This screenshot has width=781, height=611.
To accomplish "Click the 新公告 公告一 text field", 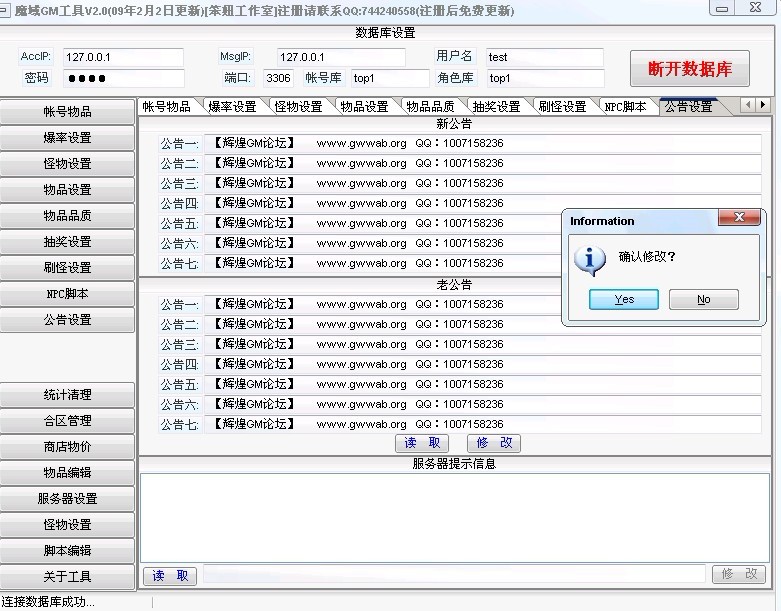I will click(x=482, y=144).
